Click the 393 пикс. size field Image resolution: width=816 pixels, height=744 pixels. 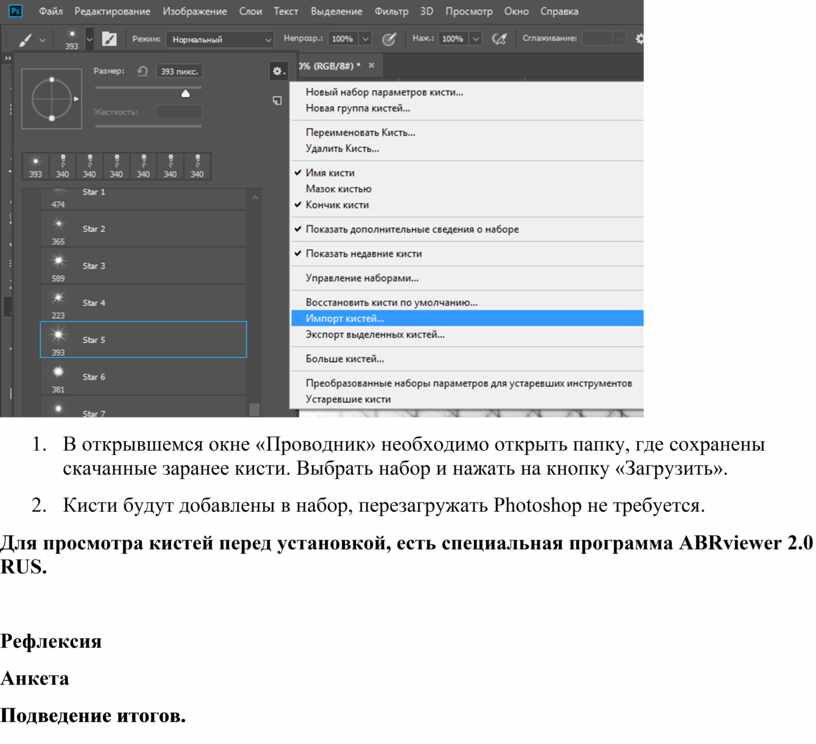point(178,71)
